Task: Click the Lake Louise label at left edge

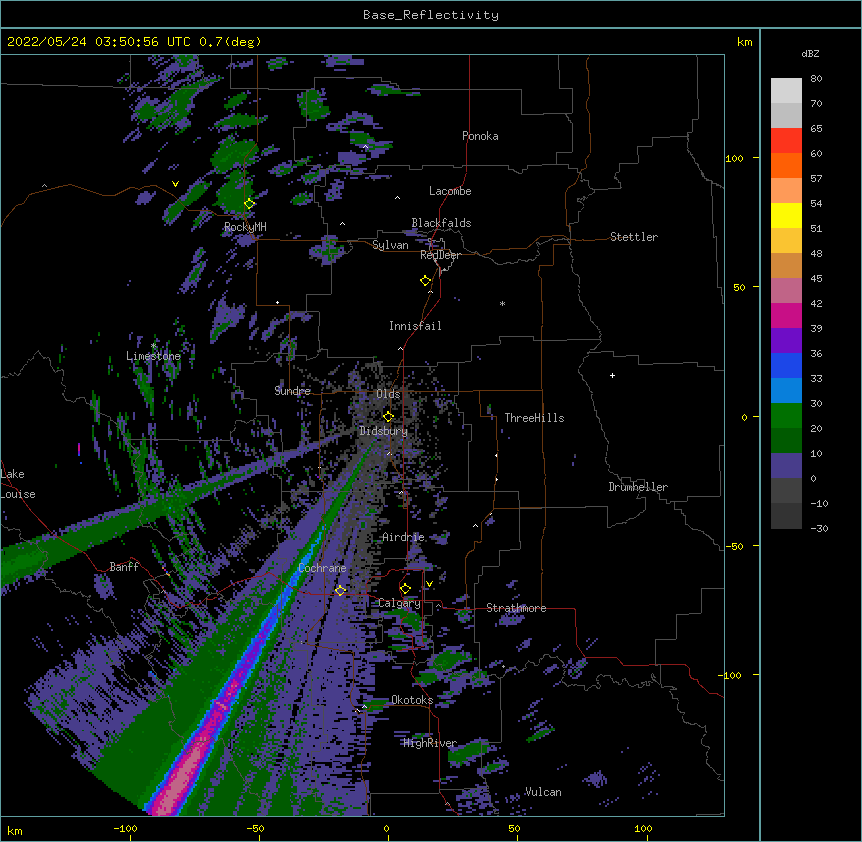Action: (18, 484)
